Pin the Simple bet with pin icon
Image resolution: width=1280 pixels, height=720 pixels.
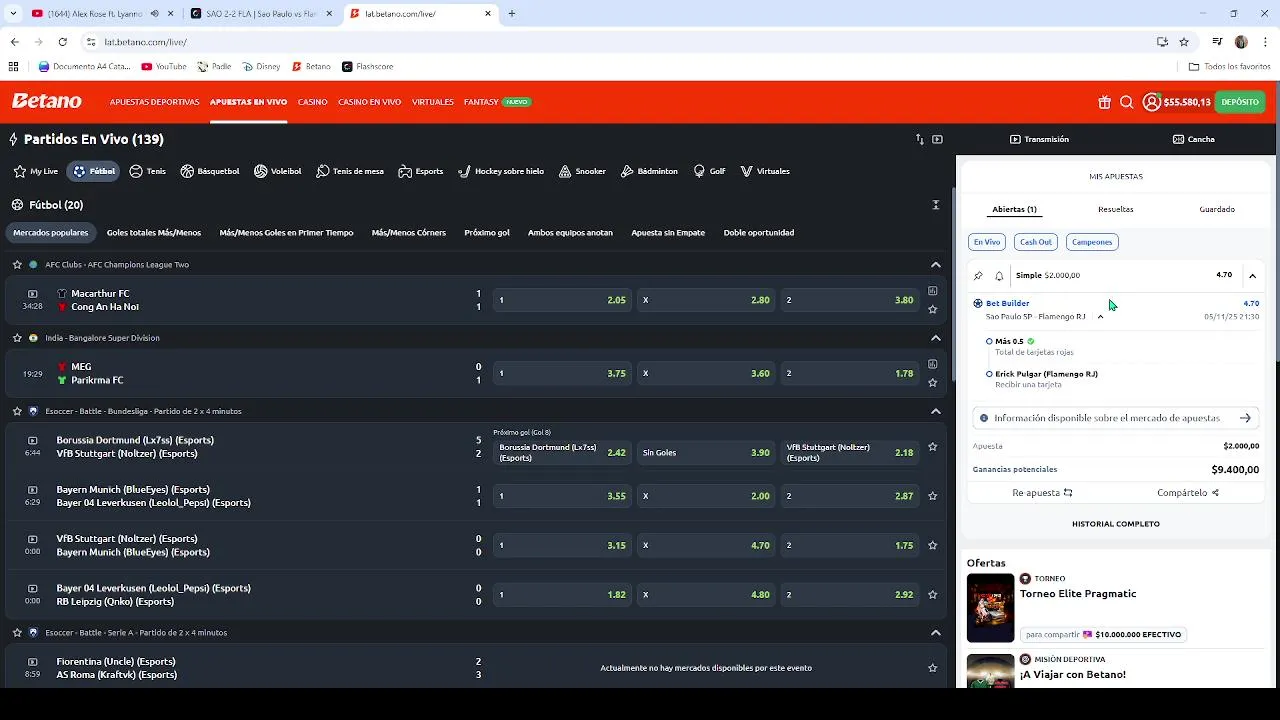tap(978, 276)
